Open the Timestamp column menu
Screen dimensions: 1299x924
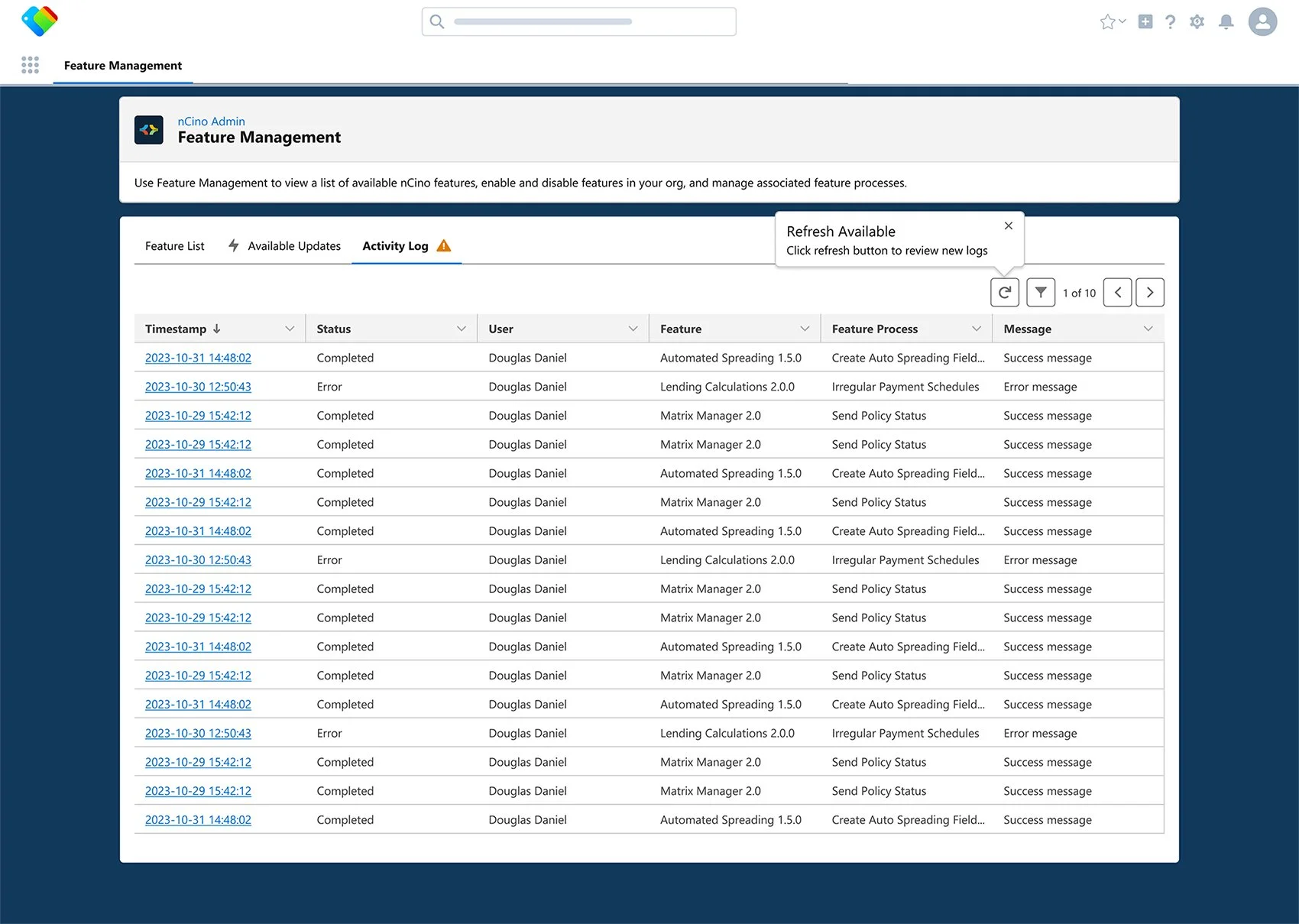pos(290,329)
